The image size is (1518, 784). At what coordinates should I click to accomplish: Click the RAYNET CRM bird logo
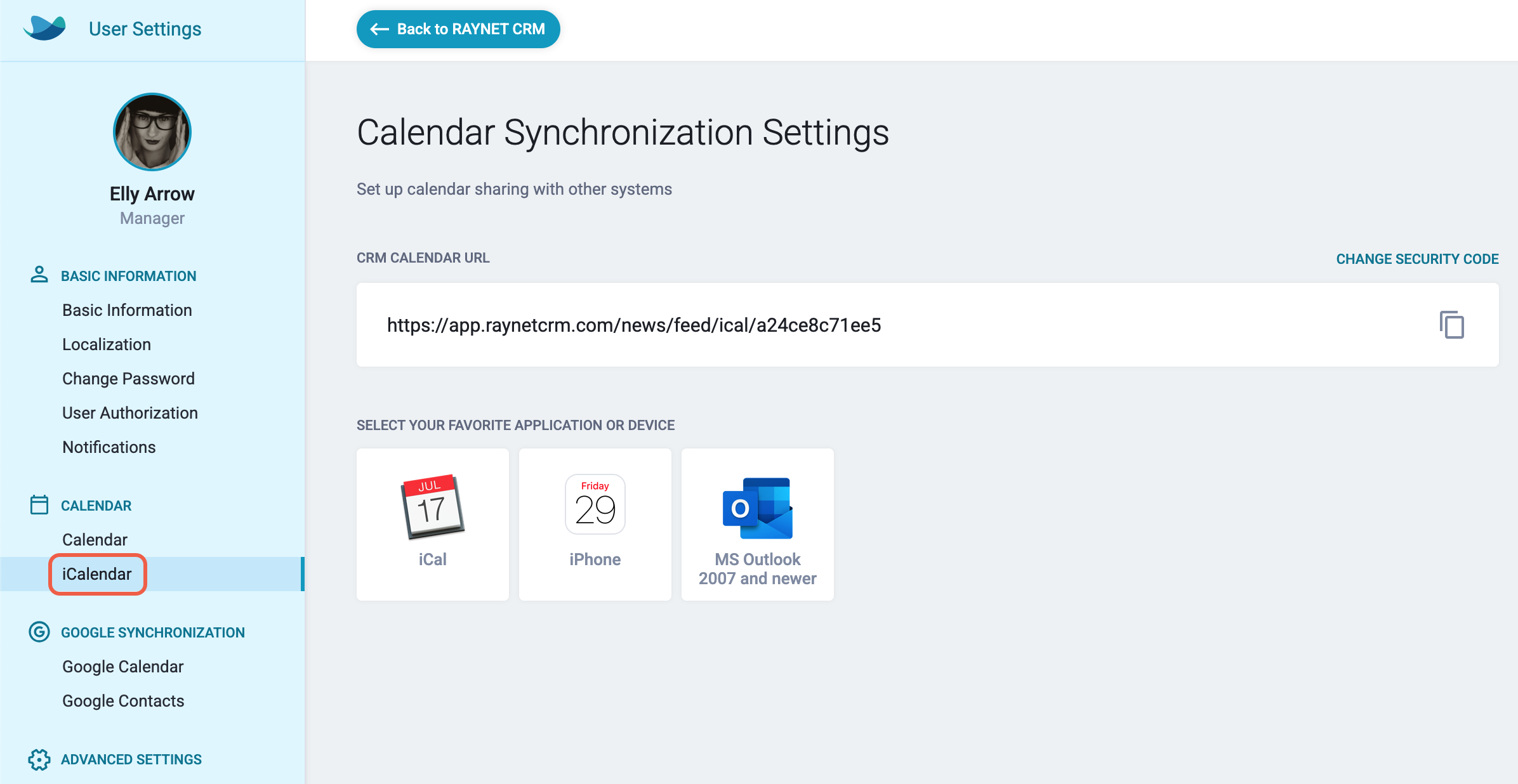pyautogui.click(x=46, y=28)
